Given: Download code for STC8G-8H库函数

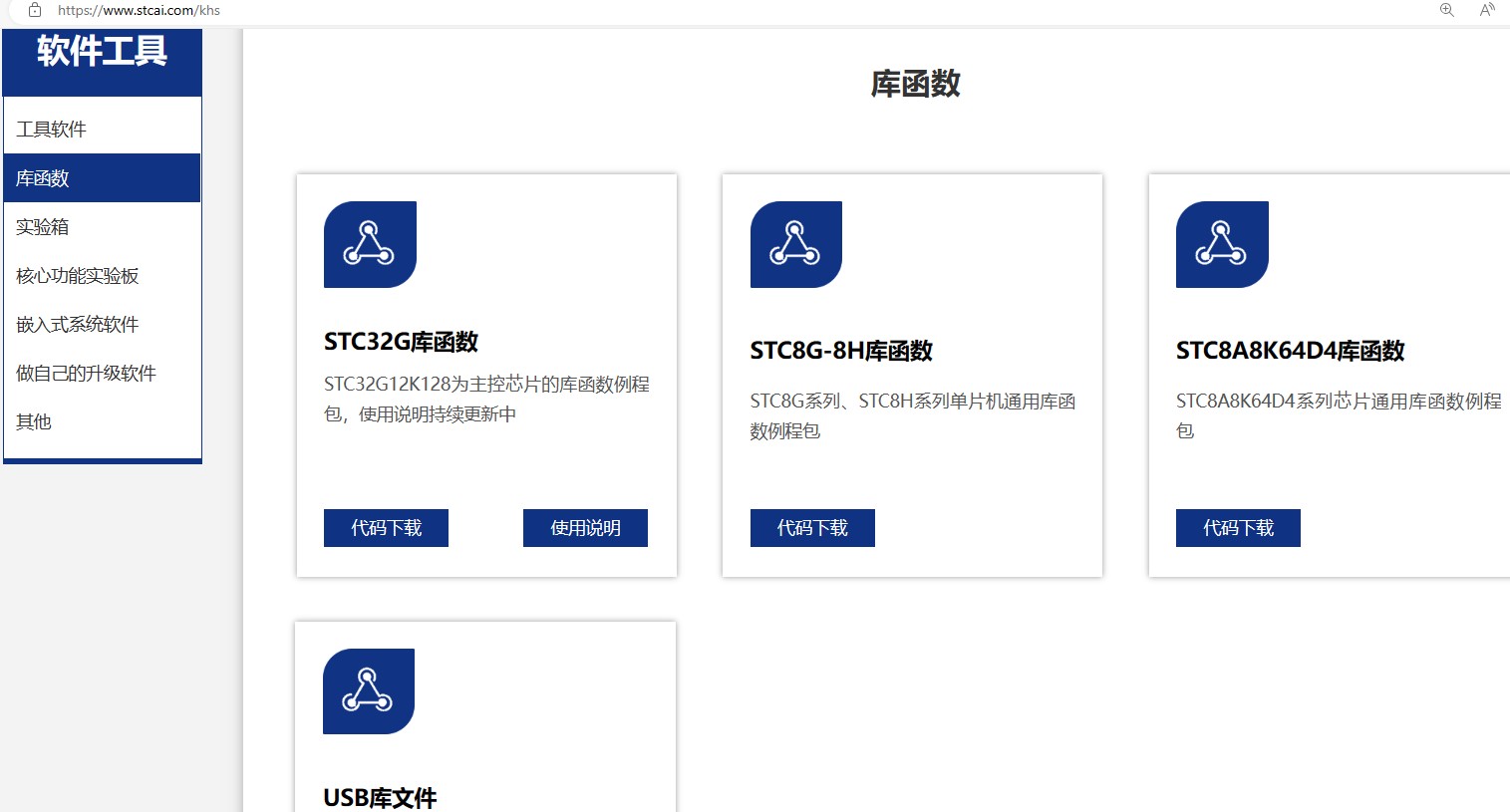Looking at the screenshot, I should tap(812, 528).
